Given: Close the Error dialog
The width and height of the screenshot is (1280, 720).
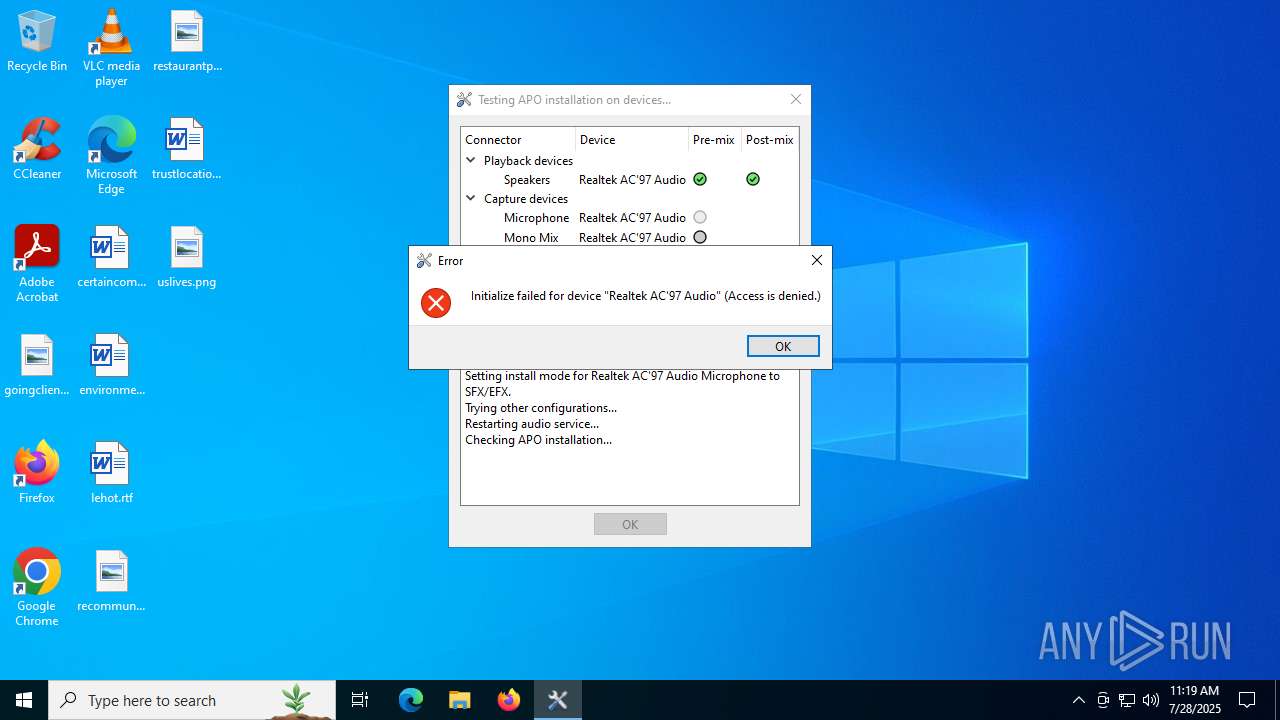Looking at the screenshot, I should 817,260.
